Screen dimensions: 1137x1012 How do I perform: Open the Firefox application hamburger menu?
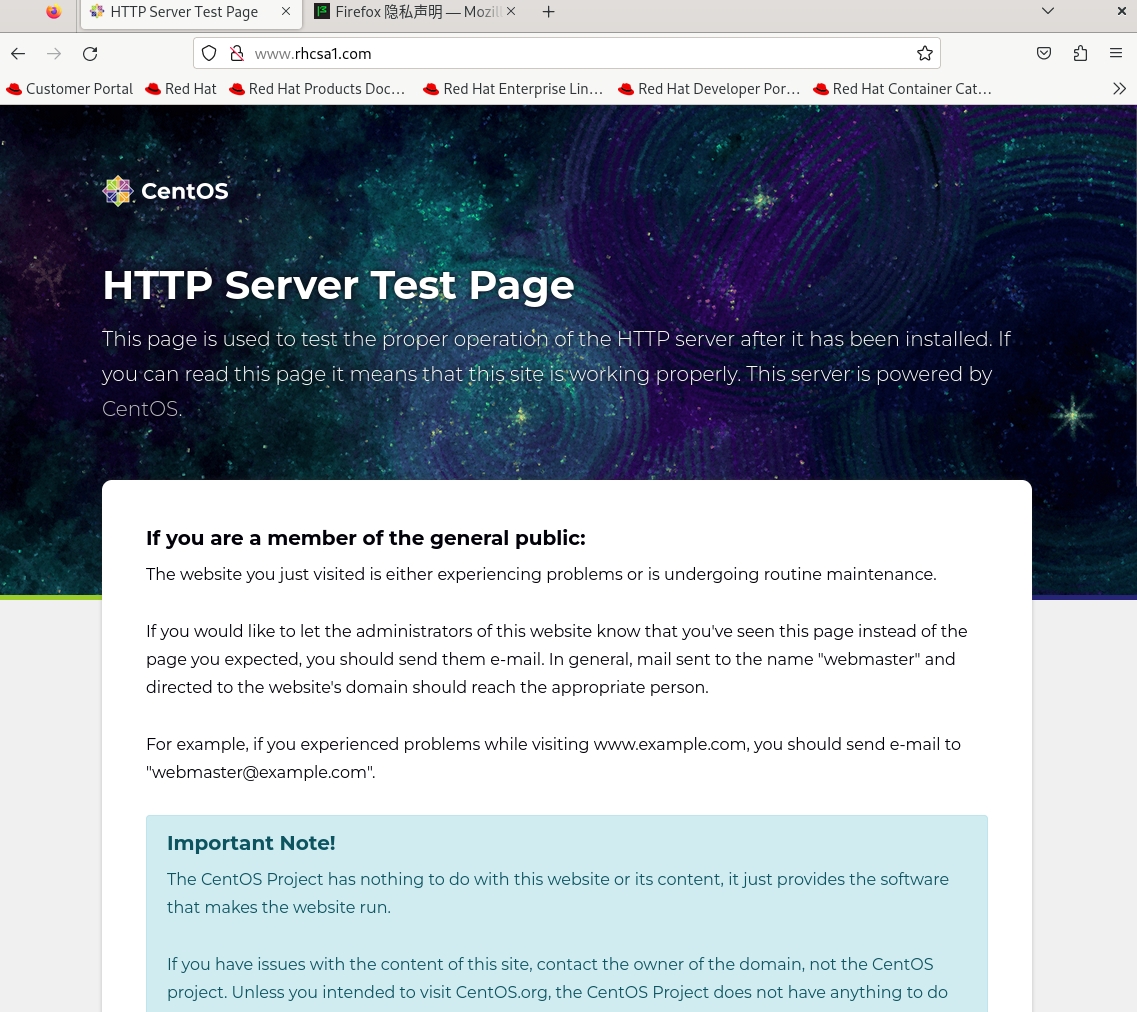pyautogui.click(x=1116, y=53)
